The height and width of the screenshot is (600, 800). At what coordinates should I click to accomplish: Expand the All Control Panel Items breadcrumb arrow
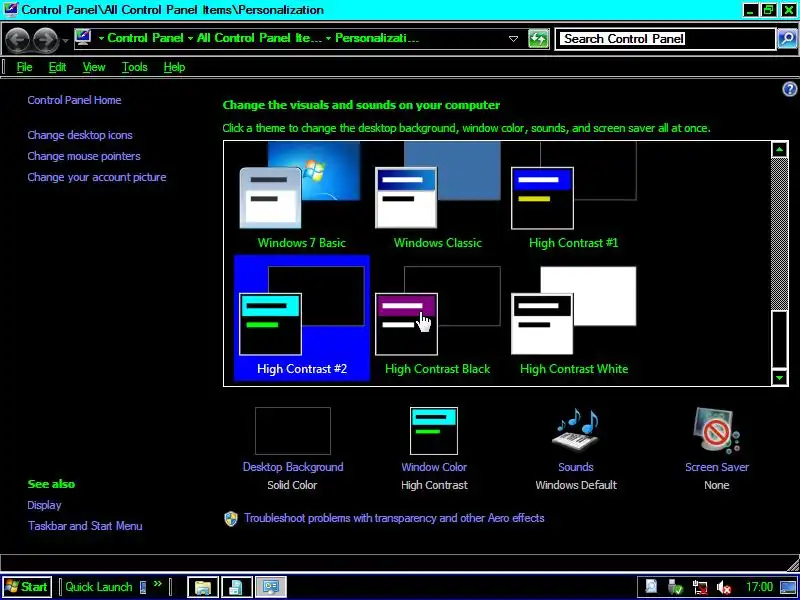(190, 38)
